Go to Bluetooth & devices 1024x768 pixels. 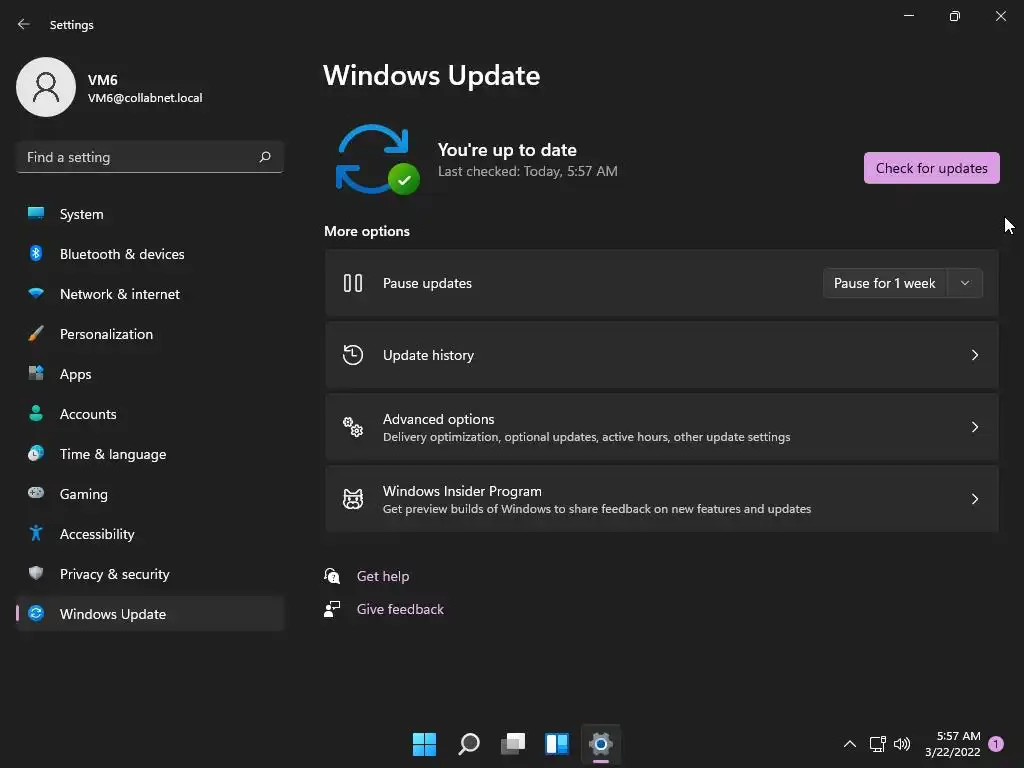coord(150,254)
